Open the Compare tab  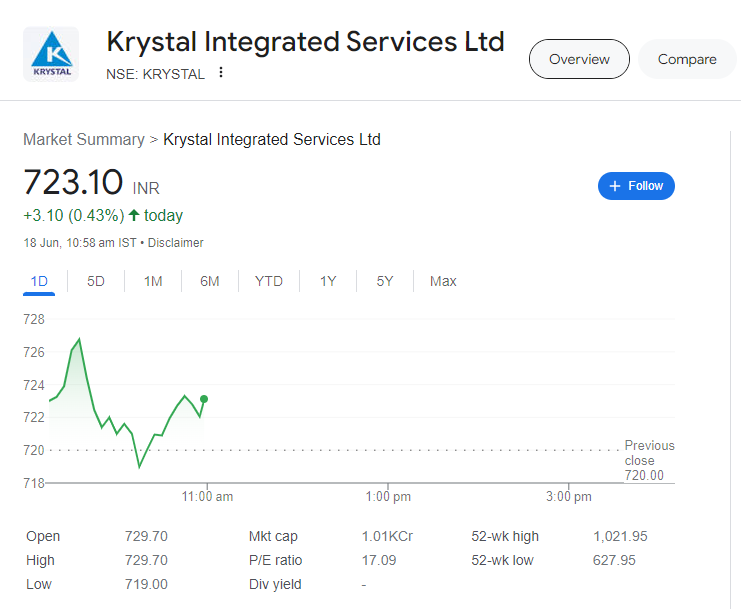point(687,59)
